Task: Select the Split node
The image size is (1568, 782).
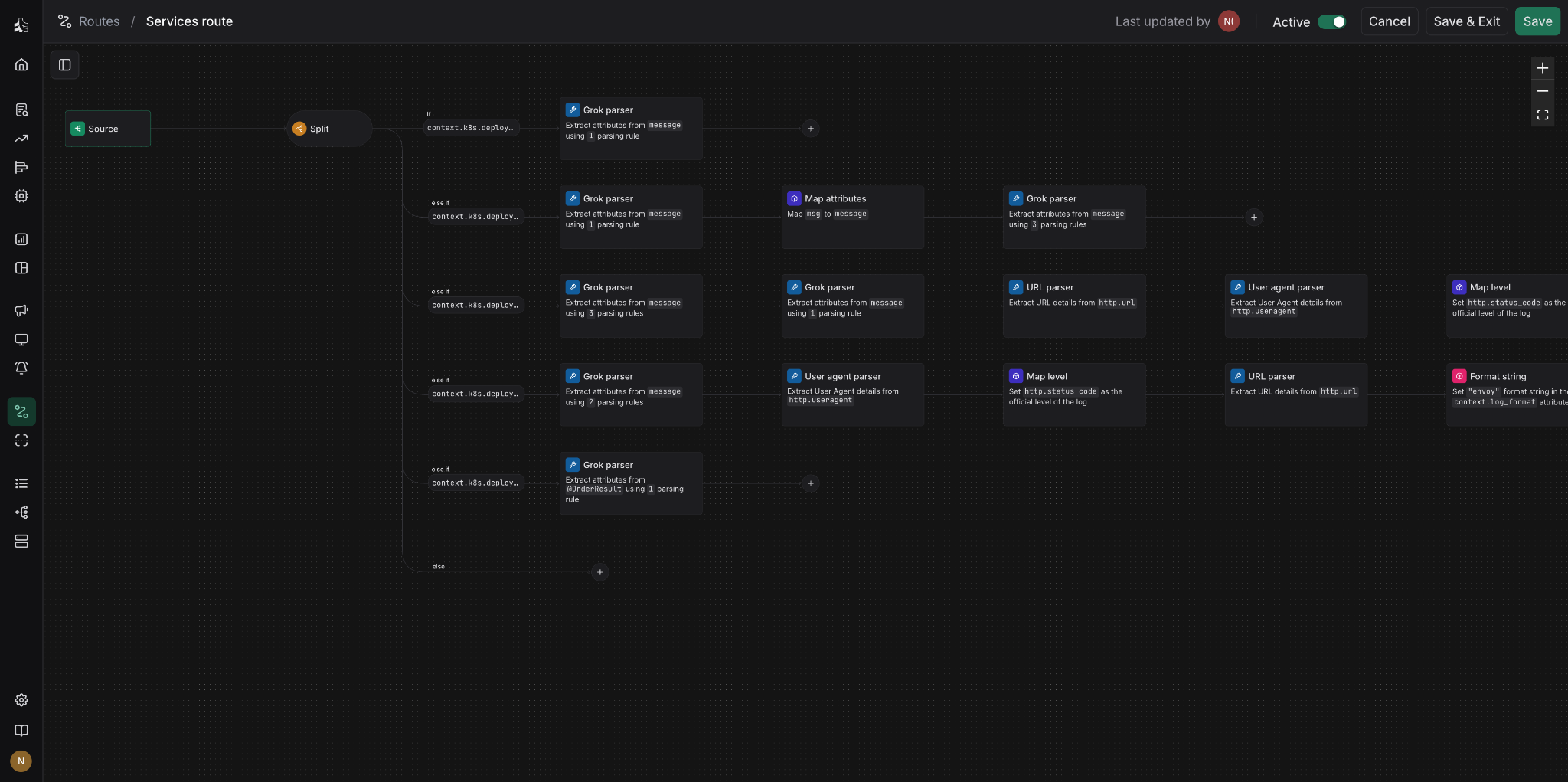Action: [329, 129]
